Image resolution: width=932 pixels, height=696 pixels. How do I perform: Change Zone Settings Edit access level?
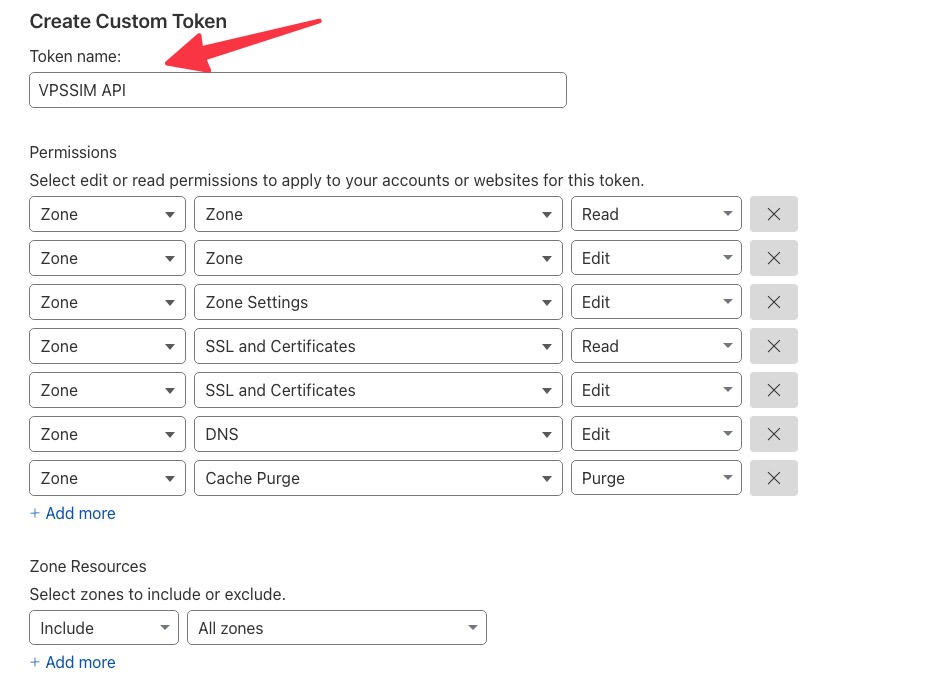[x=656, y=302]
